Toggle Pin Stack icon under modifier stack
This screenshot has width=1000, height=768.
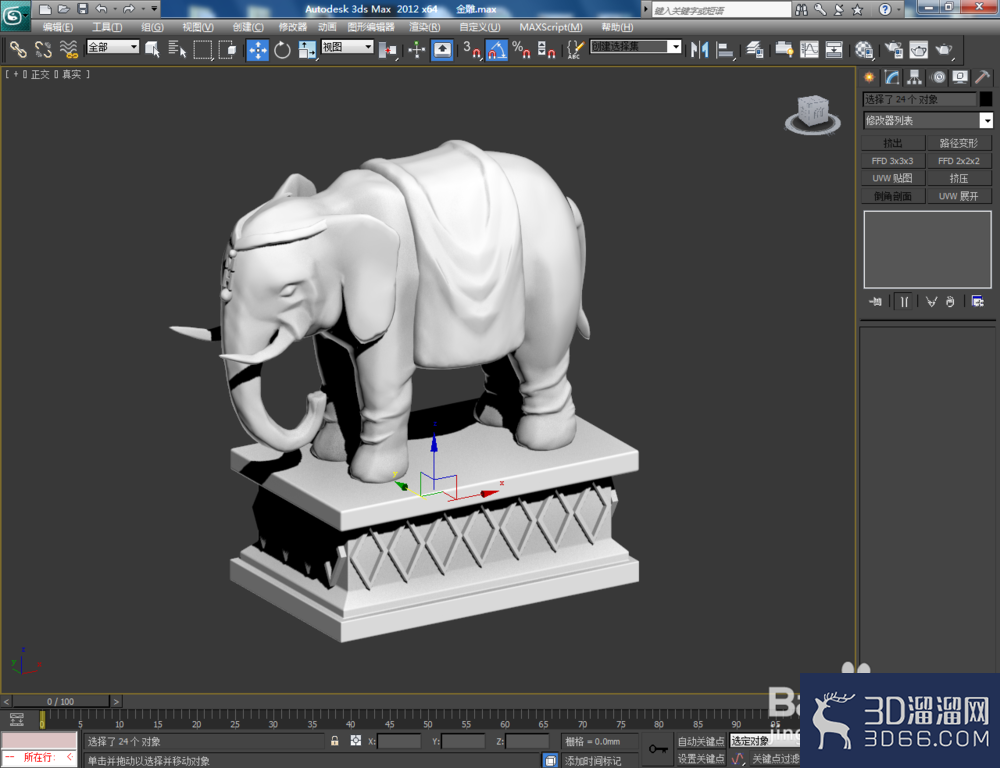[x=876, y=301]
